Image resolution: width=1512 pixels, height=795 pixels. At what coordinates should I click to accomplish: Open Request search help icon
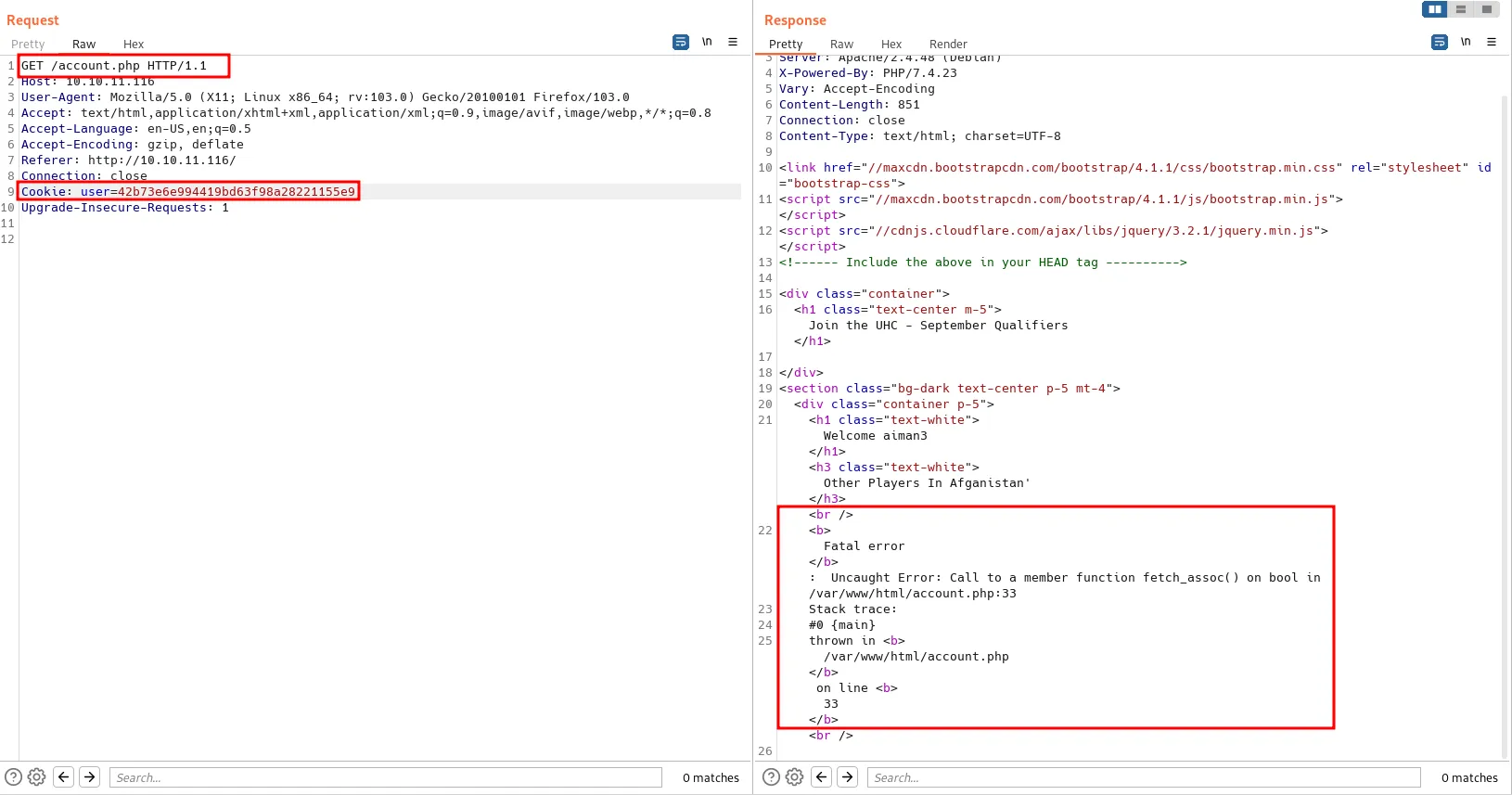click(x=14, y=777)
